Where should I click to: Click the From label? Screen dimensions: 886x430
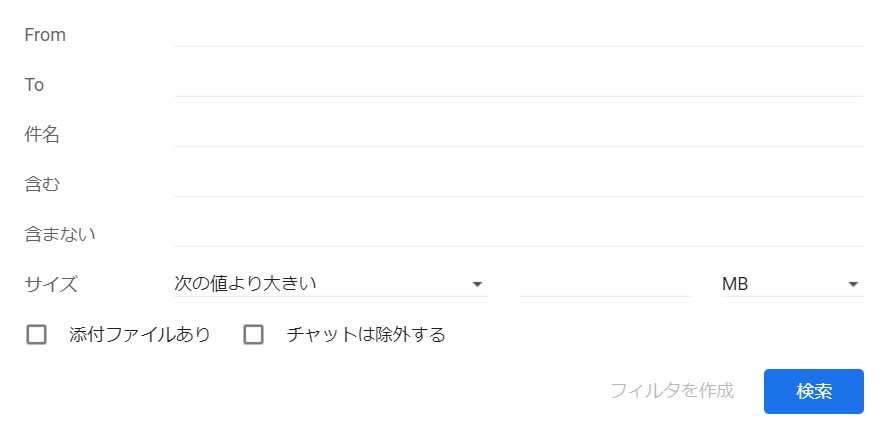coord(45,35)
